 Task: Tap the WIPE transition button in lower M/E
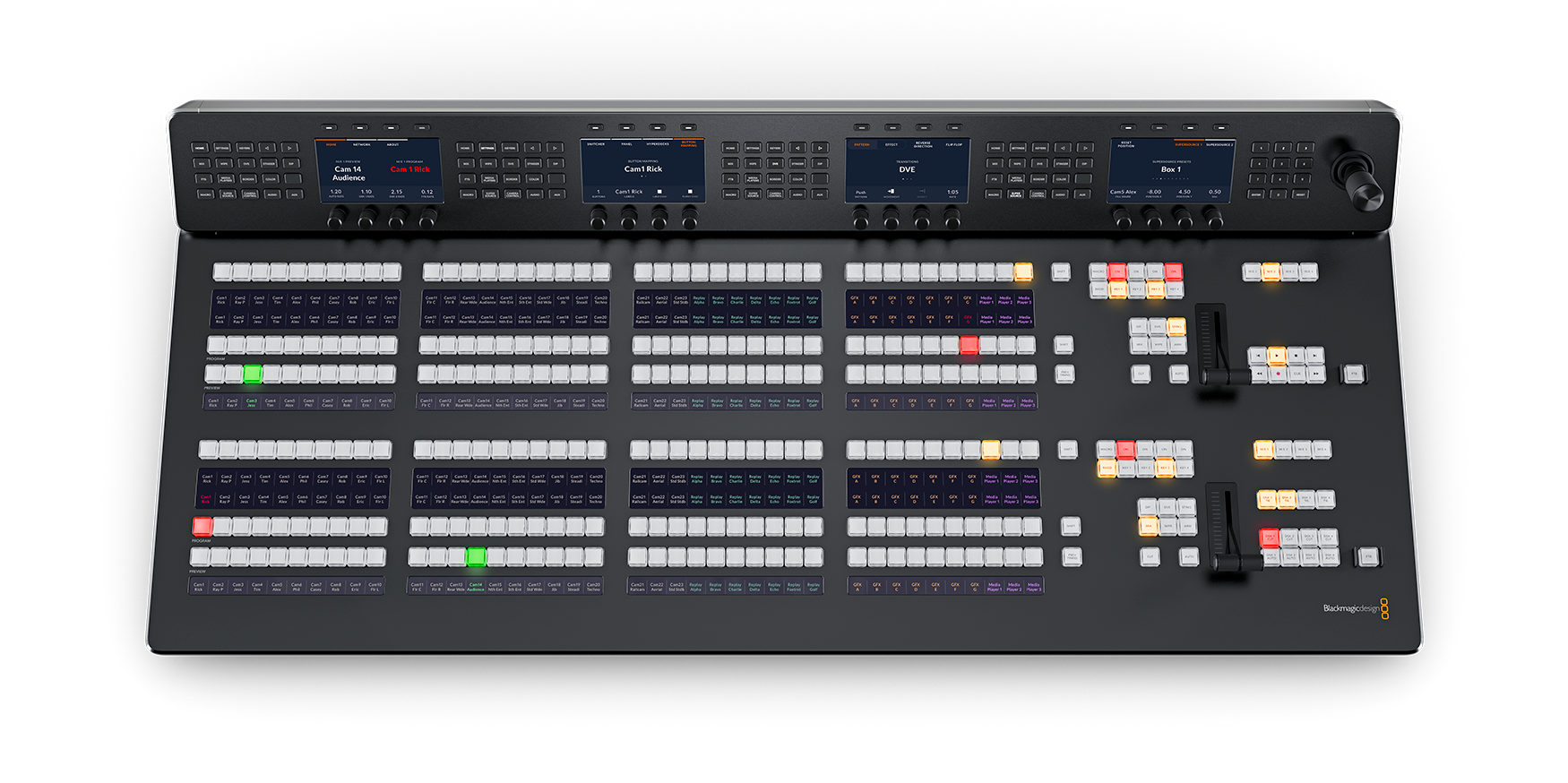(x=1167, y=526)
